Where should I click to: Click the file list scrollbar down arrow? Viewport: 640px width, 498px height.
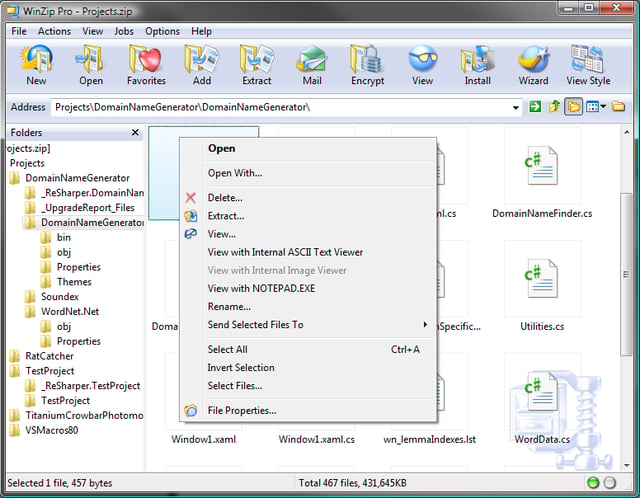coord(627,465)
